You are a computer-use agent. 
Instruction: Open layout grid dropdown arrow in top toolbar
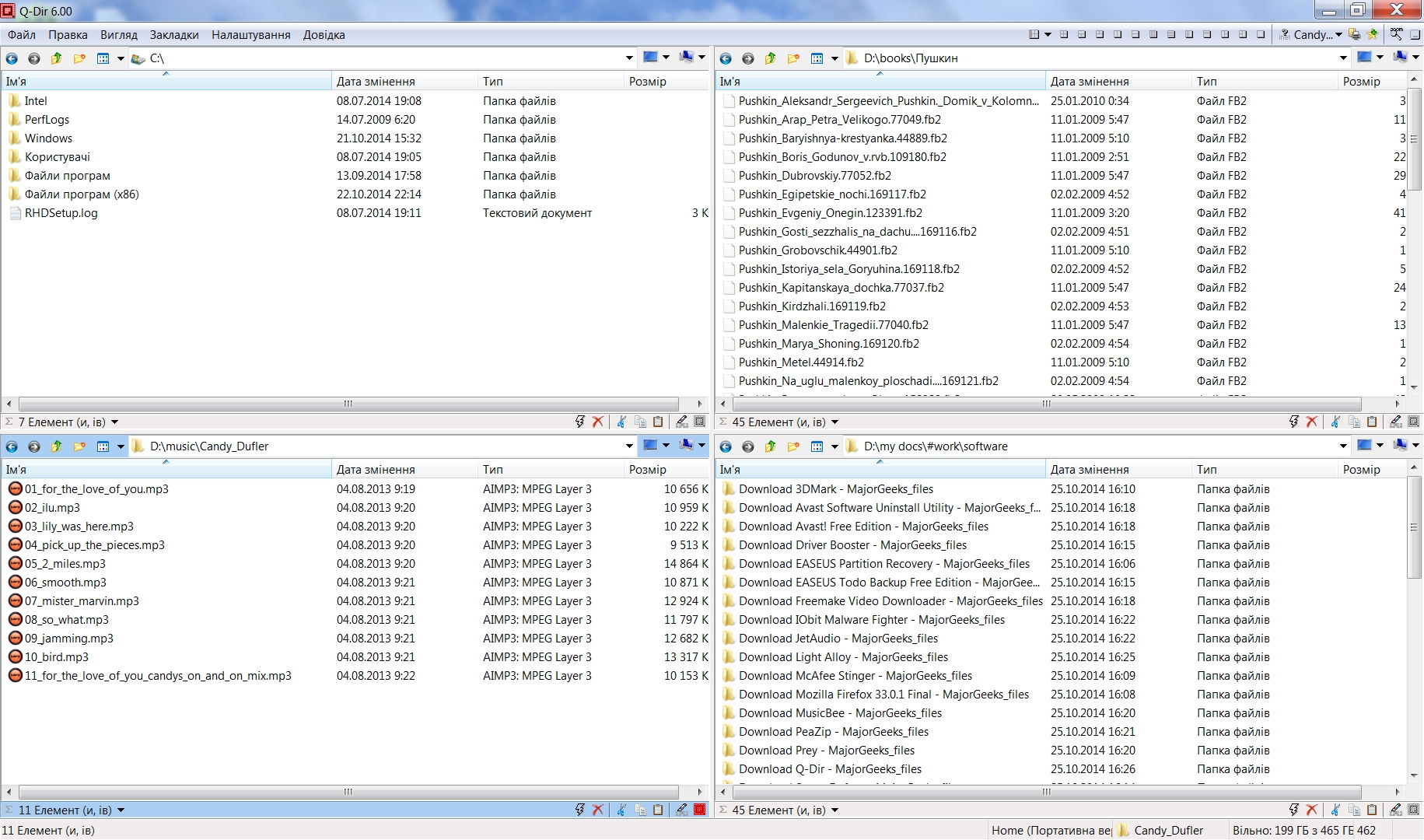pos(1048,34)
